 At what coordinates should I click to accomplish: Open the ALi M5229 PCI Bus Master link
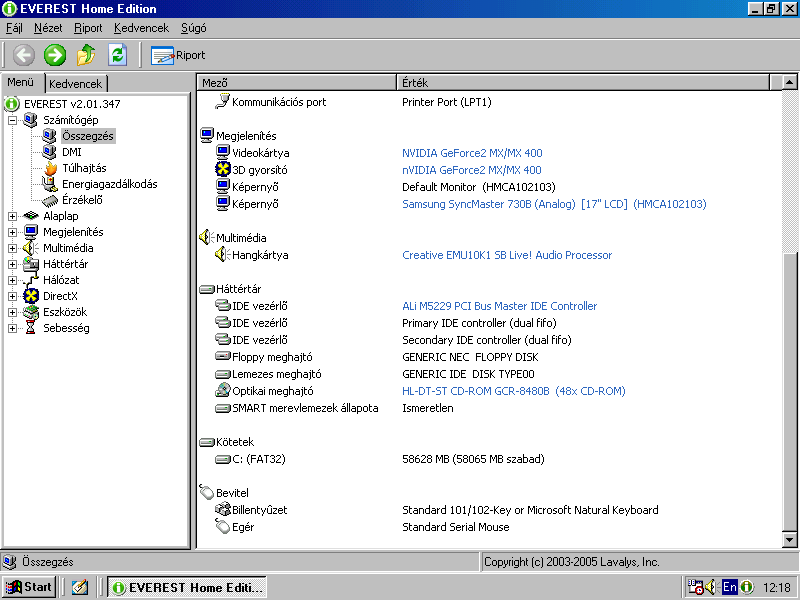pyautogui.click(x=499, y=306)
